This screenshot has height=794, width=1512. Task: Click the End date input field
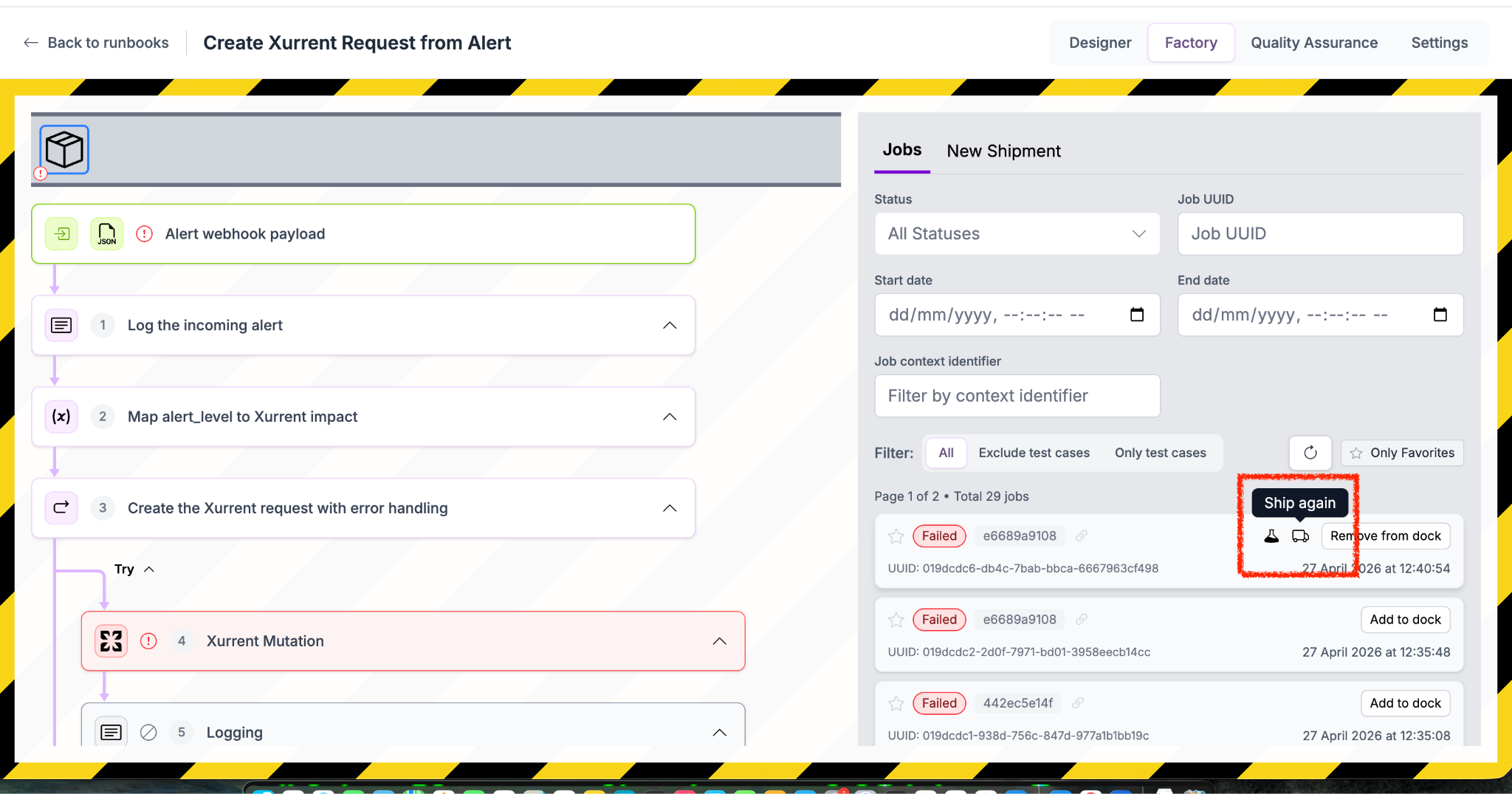click(x=1320, y=315)
